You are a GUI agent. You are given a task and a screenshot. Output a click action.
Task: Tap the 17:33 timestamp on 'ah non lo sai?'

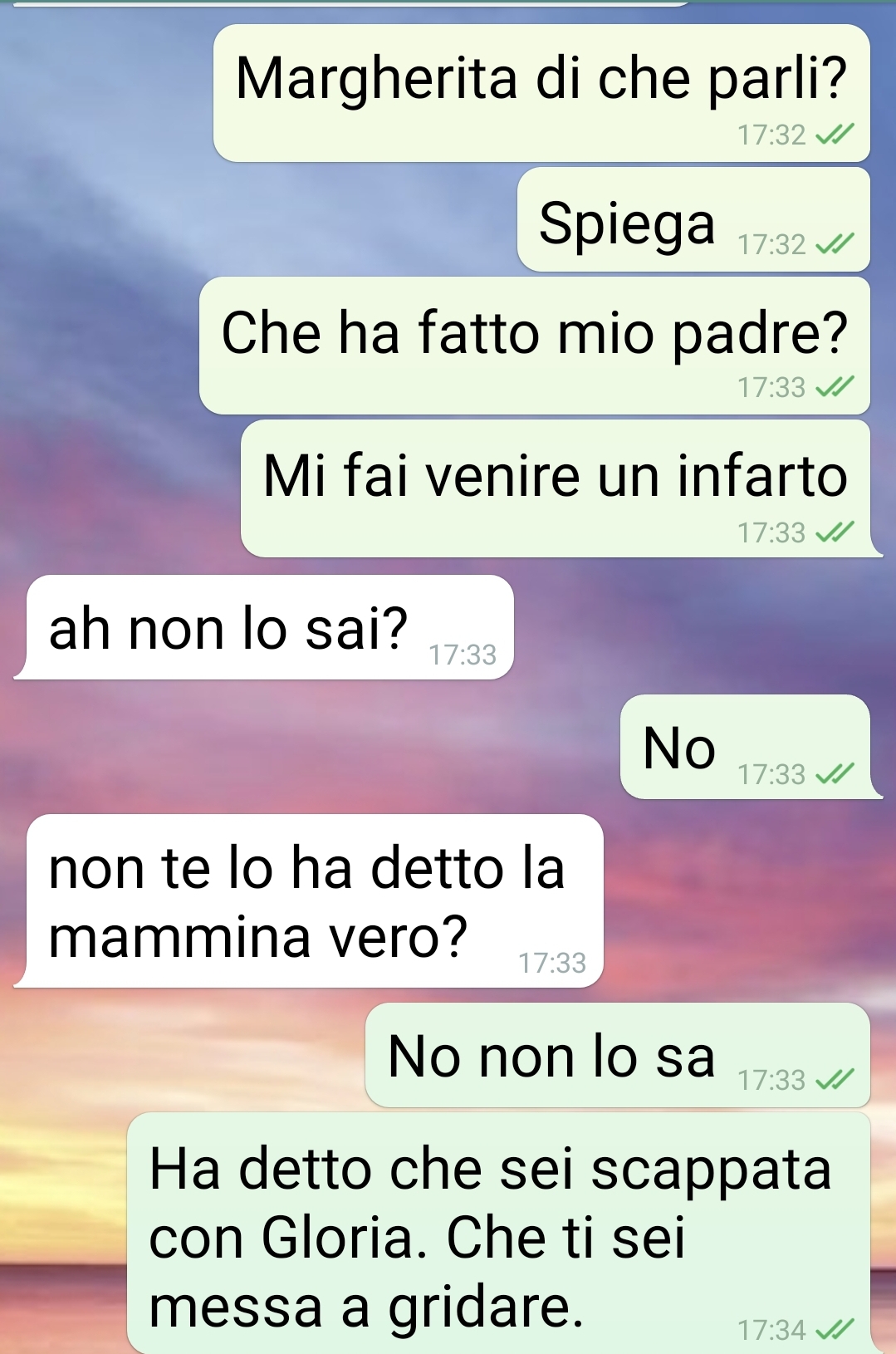point(463,655)
